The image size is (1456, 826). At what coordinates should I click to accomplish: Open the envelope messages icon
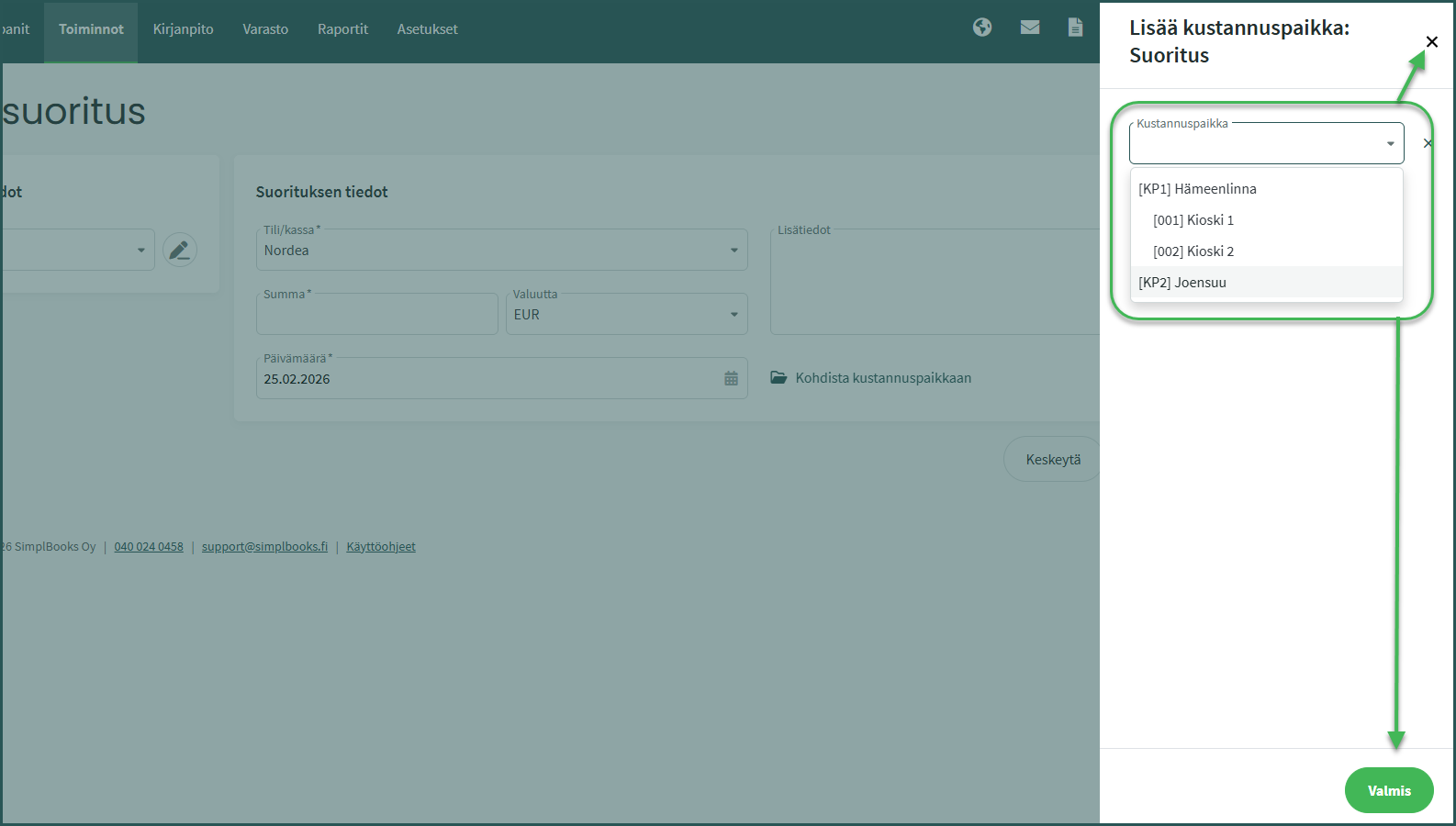(x=1030, y=28)
